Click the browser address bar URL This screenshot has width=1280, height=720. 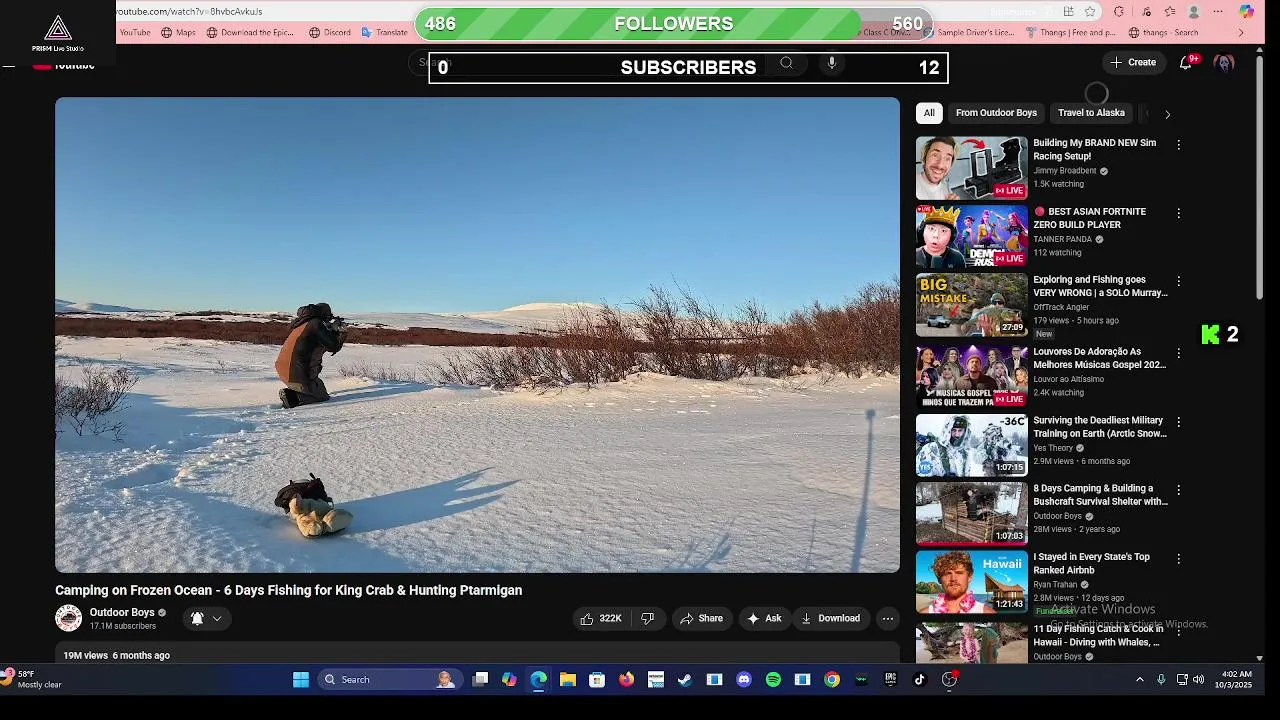click(189, 12)
